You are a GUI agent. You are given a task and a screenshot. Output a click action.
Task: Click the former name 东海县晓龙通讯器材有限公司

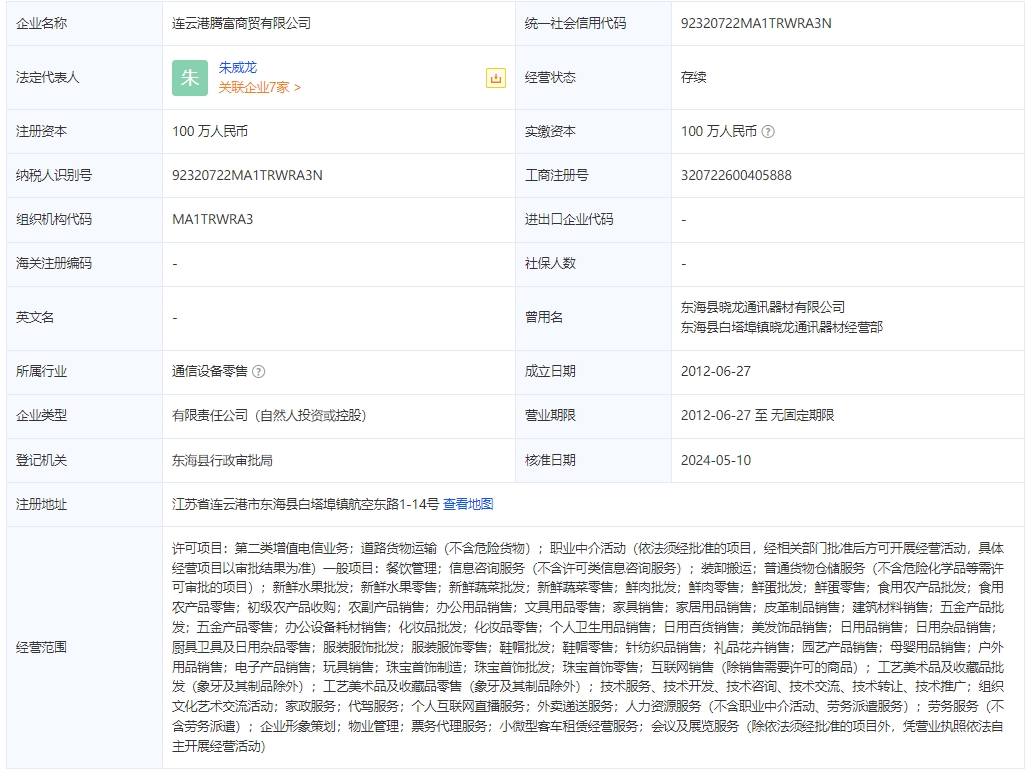point(763,307)
